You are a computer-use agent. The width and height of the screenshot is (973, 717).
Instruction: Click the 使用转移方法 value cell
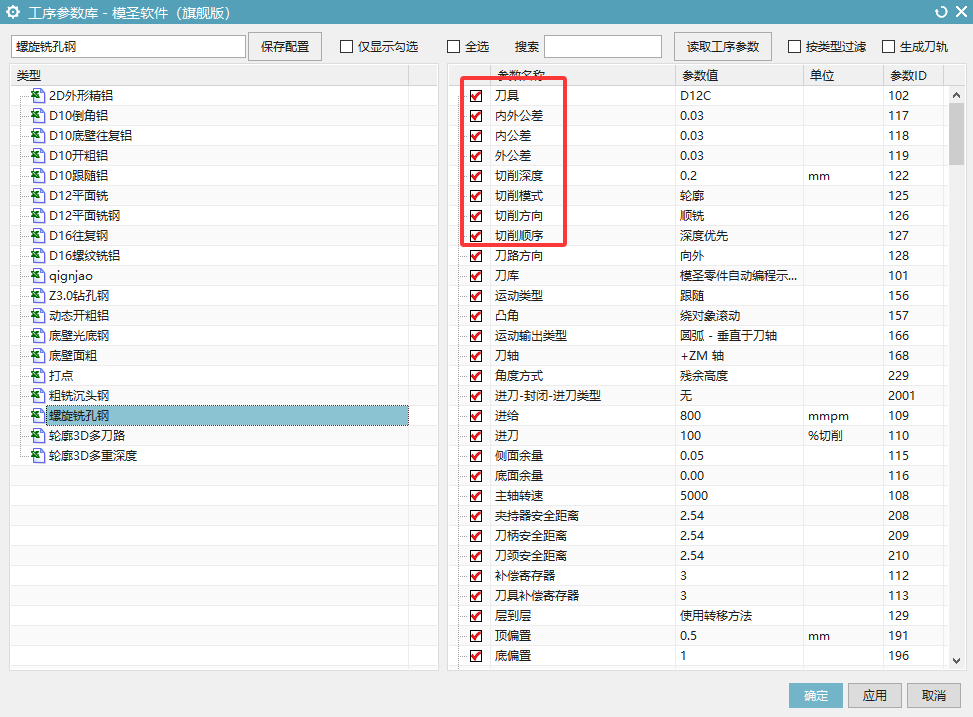pos(739,615)
